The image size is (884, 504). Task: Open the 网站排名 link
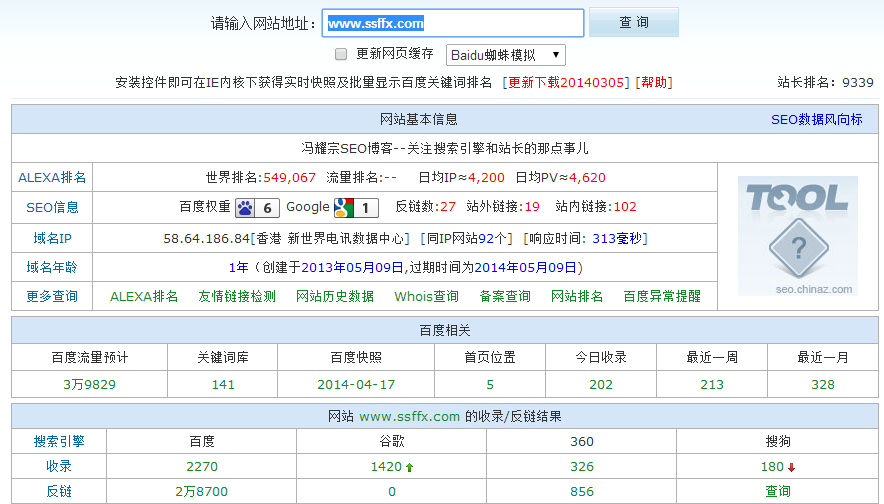click(x=577, y=297)
